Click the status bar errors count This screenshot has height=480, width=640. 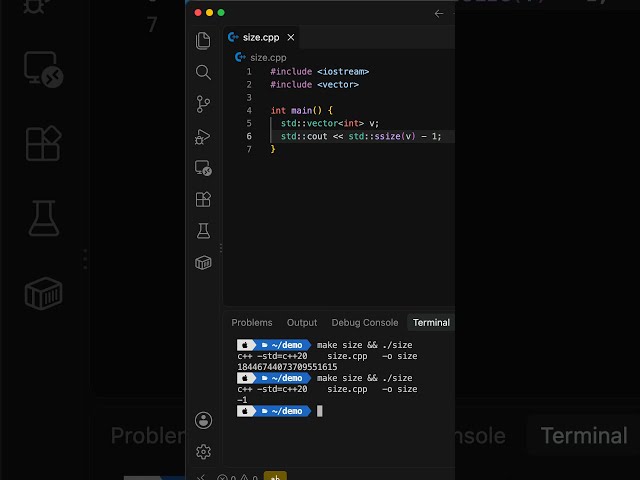(x=227, y=477)
